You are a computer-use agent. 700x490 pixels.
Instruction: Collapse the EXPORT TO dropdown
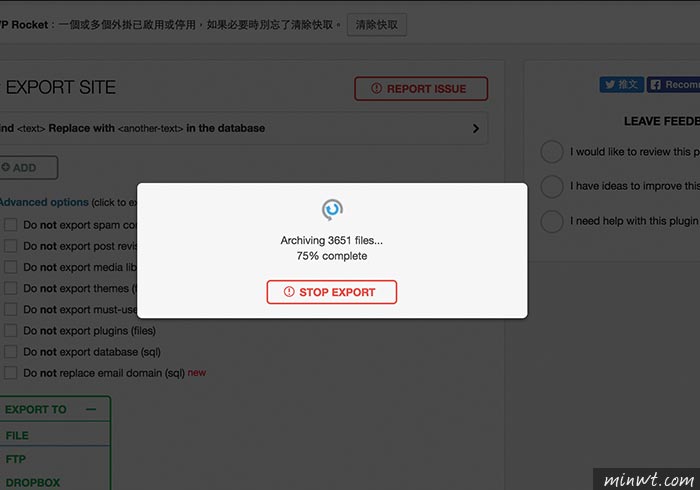pyautogui.click(x=54, y=409)
